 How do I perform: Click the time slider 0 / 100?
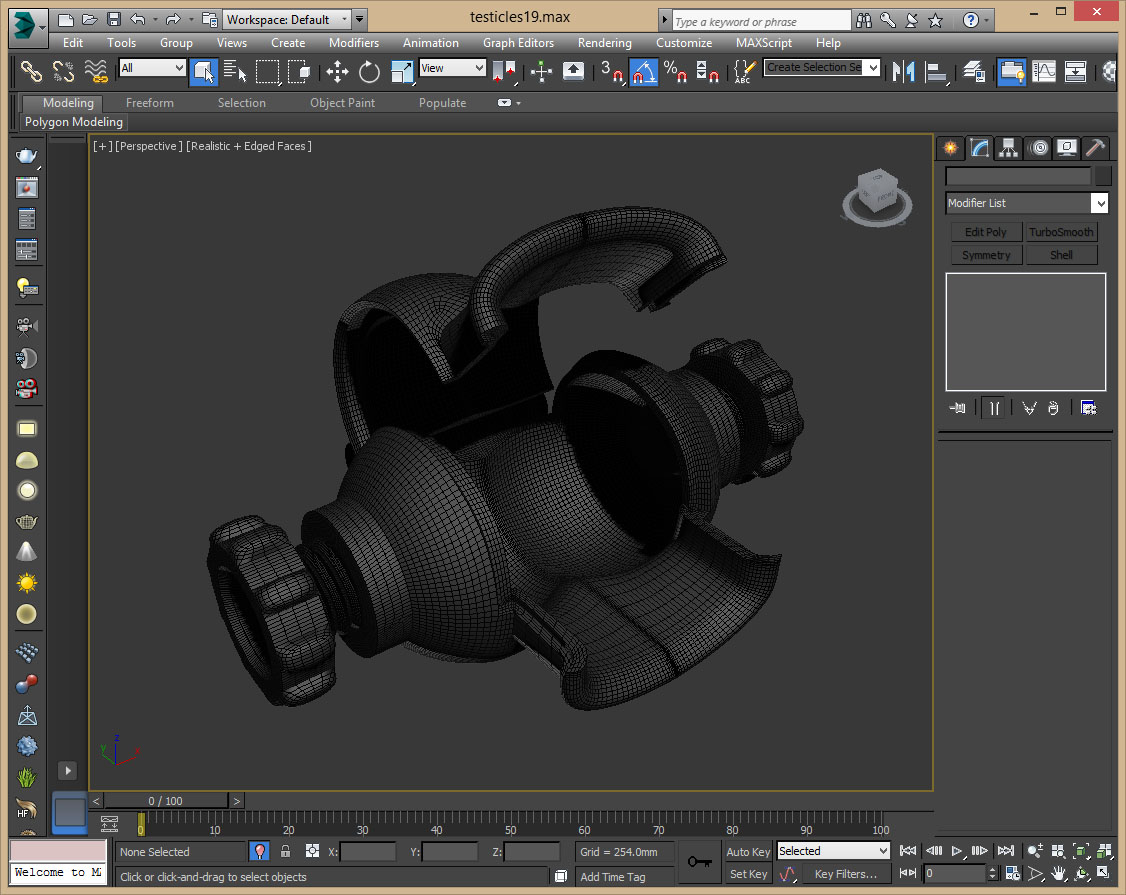tap(166, 801)
